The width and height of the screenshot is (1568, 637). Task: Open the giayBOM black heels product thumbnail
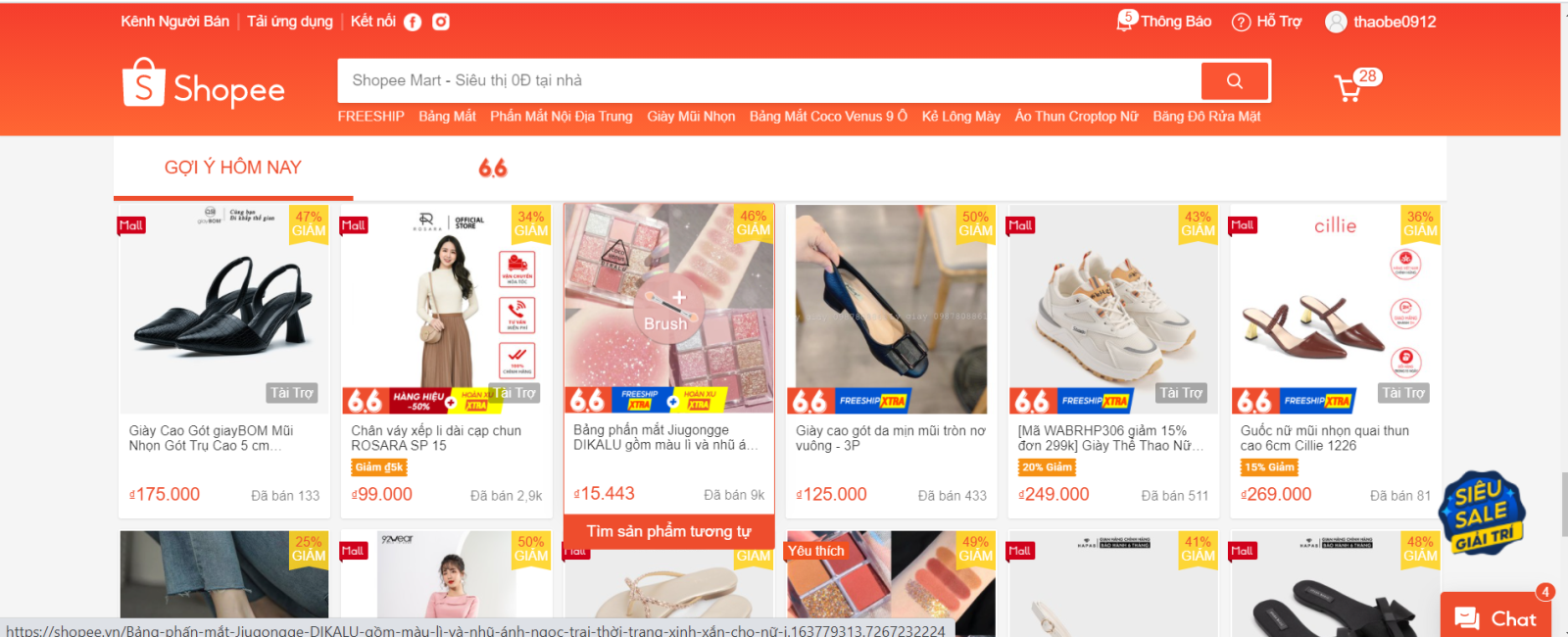tap(224, 309)
